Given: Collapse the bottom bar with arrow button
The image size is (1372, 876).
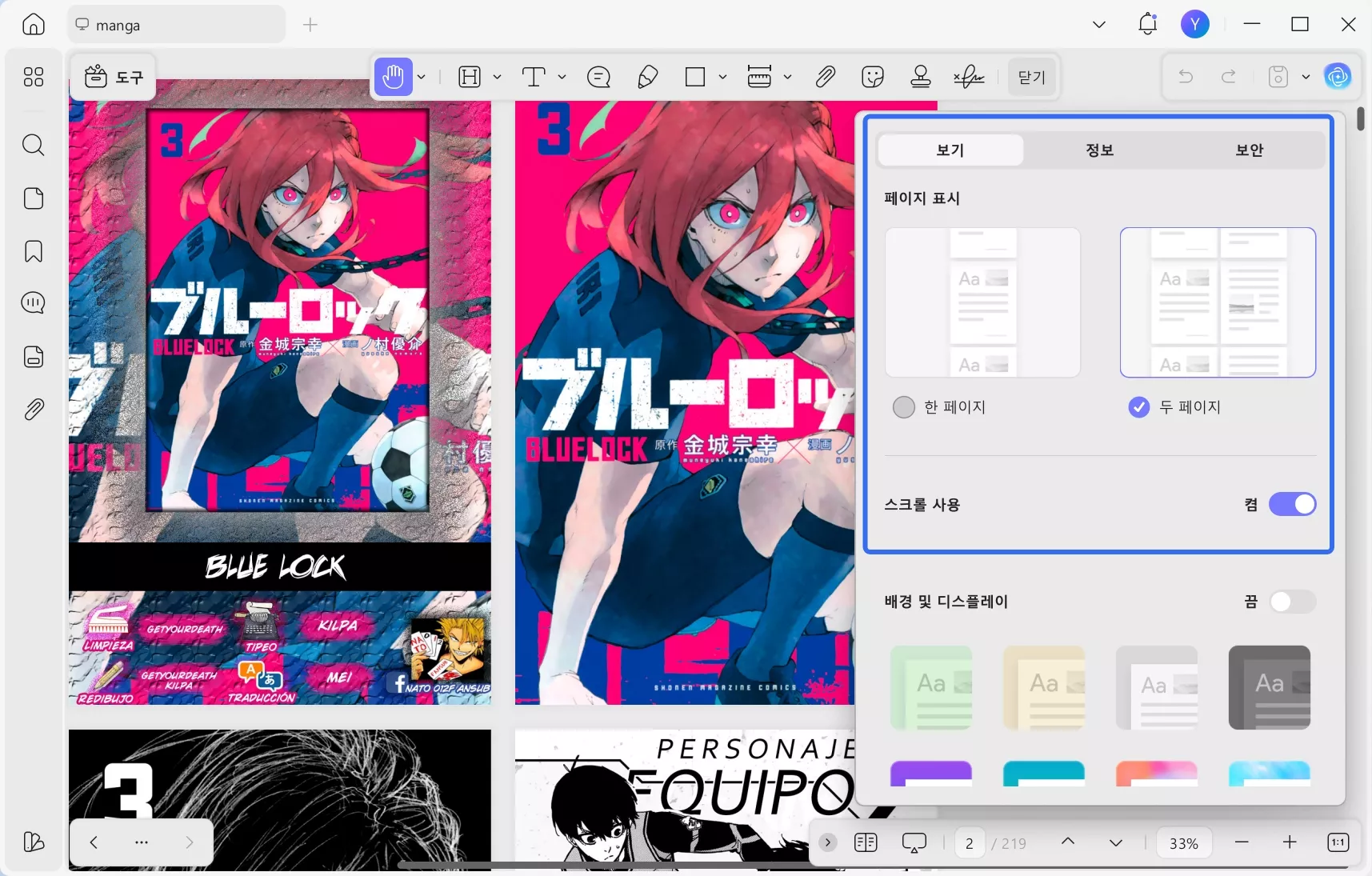Looking at the screenshot, I should (828, 842).
